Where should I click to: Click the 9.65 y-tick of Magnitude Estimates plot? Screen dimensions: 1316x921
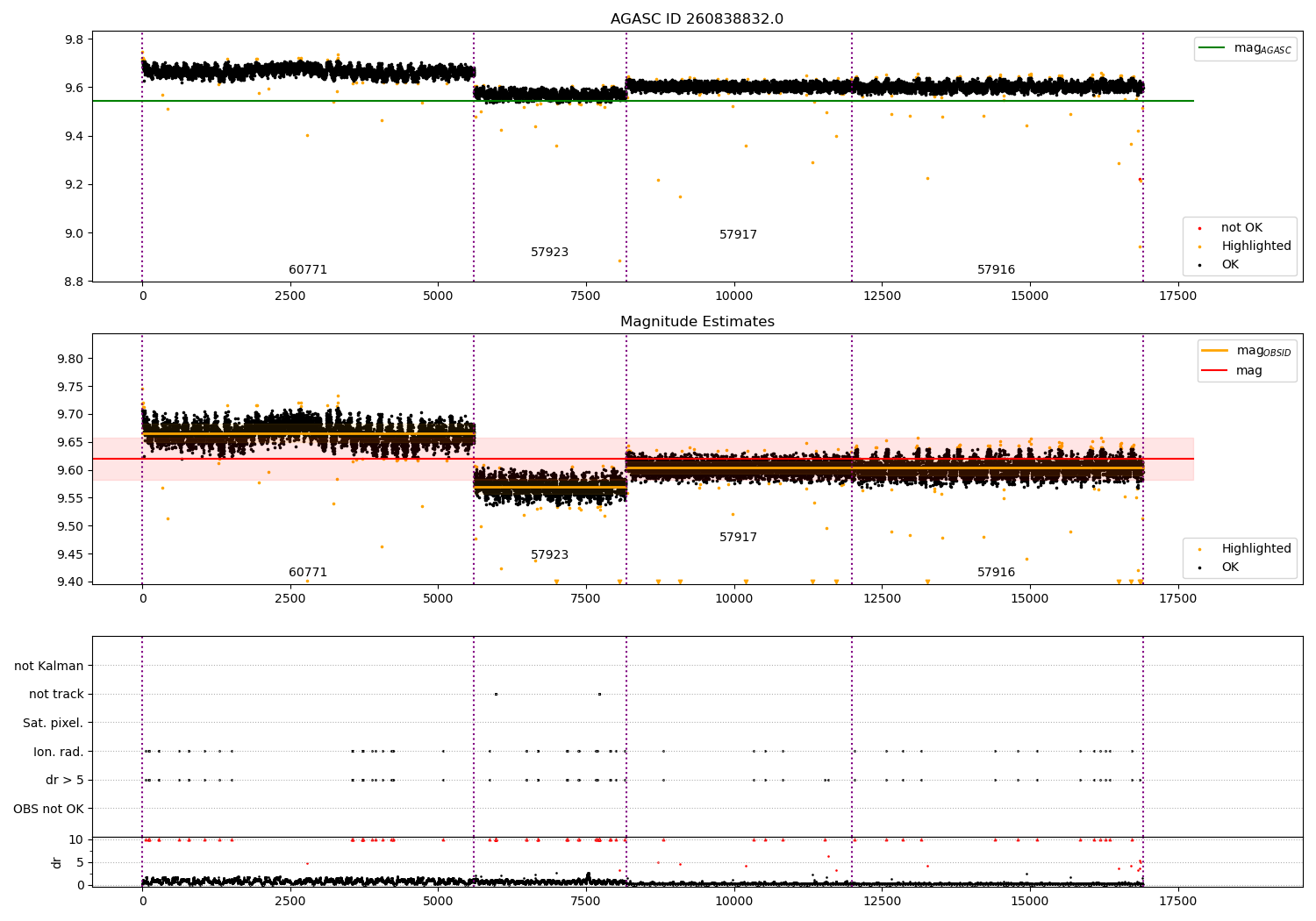pyautogui.click(x=71, y=443)
